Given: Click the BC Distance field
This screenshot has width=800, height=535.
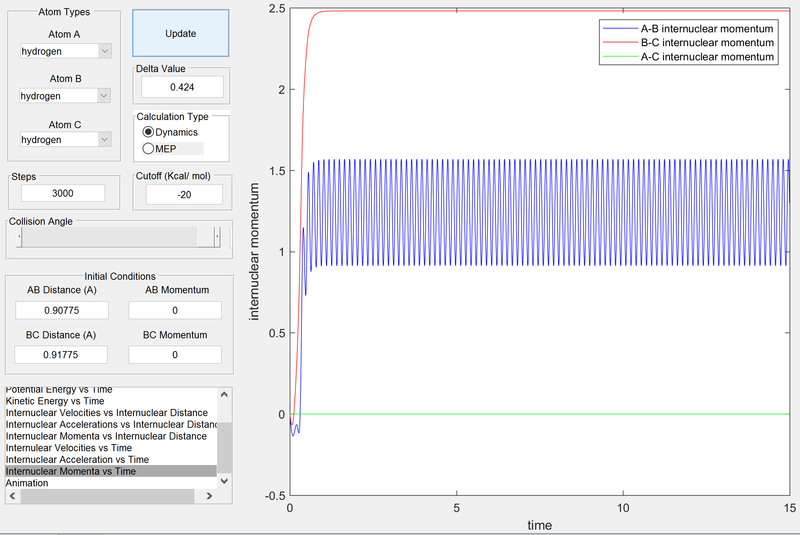Looking at the screenshot, I should (61, 354).
